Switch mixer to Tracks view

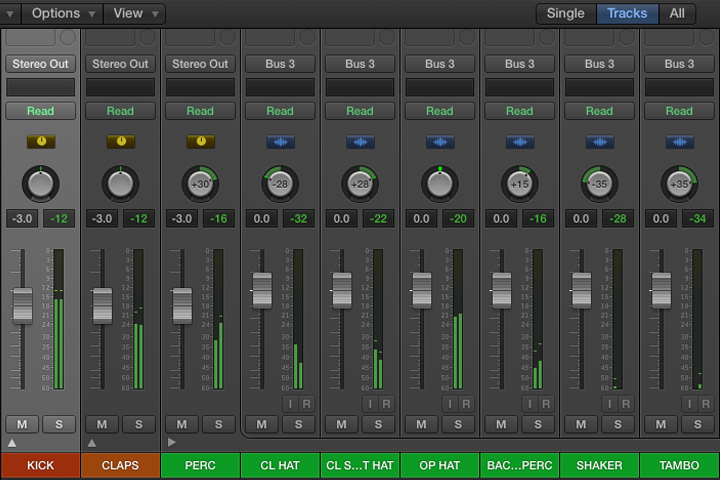(x=627, y=13)
